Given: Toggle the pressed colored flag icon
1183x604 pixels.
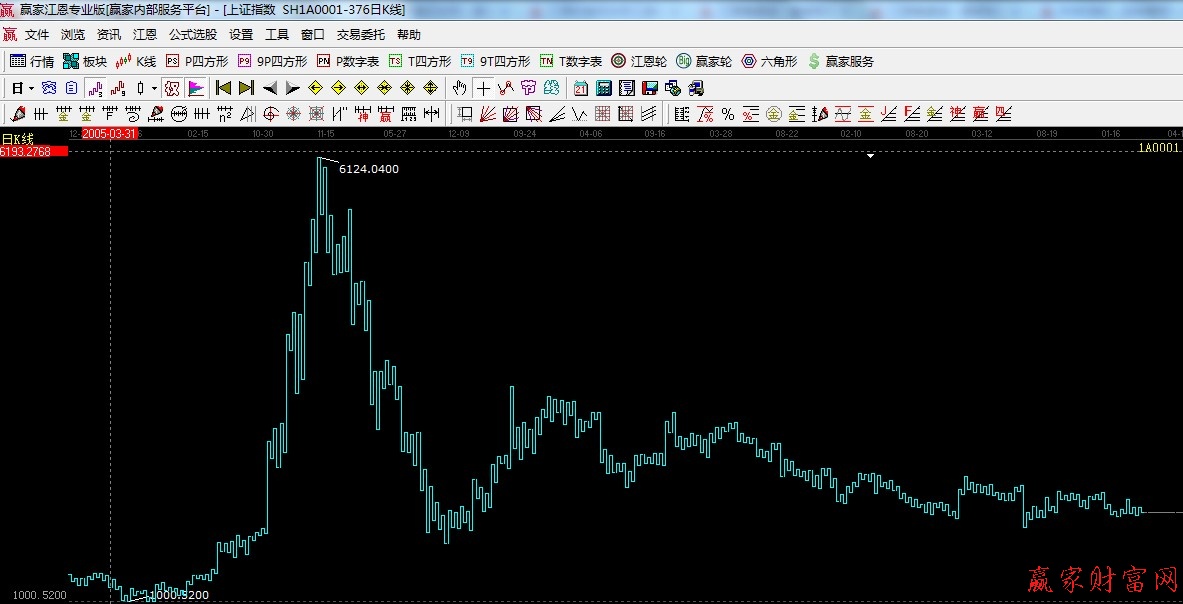Looking at the screenshot, I should [x=195, y=88].
